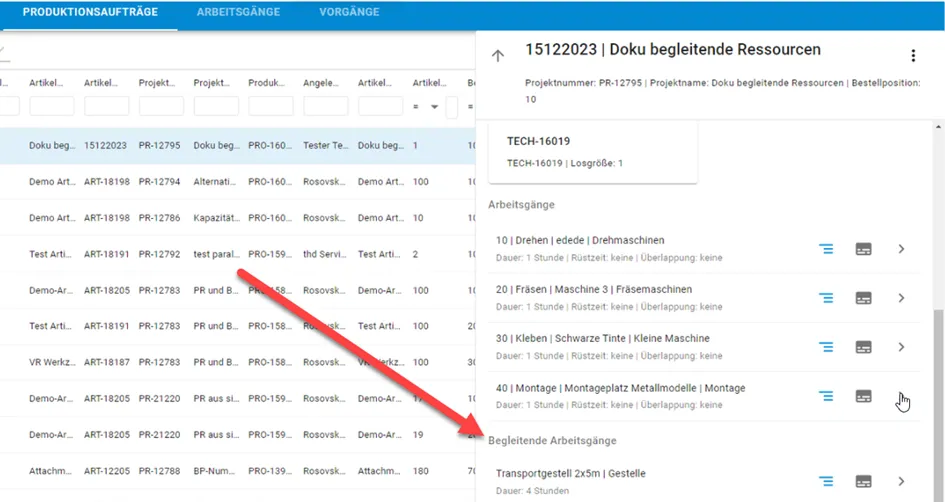
Task: Click card icon for 40 | Montage row
Action: (x=864, y=396)
